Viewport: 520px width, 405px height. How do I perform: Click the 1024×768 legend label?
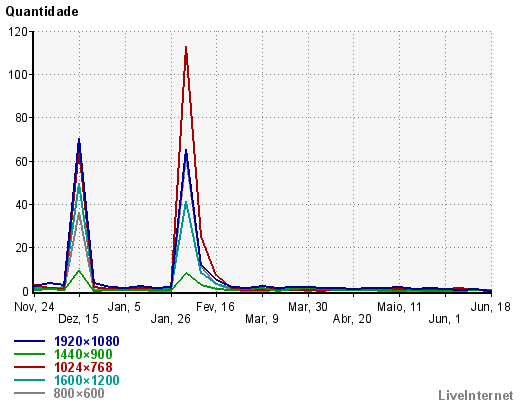pyautogui.click(x=83, y=367)
